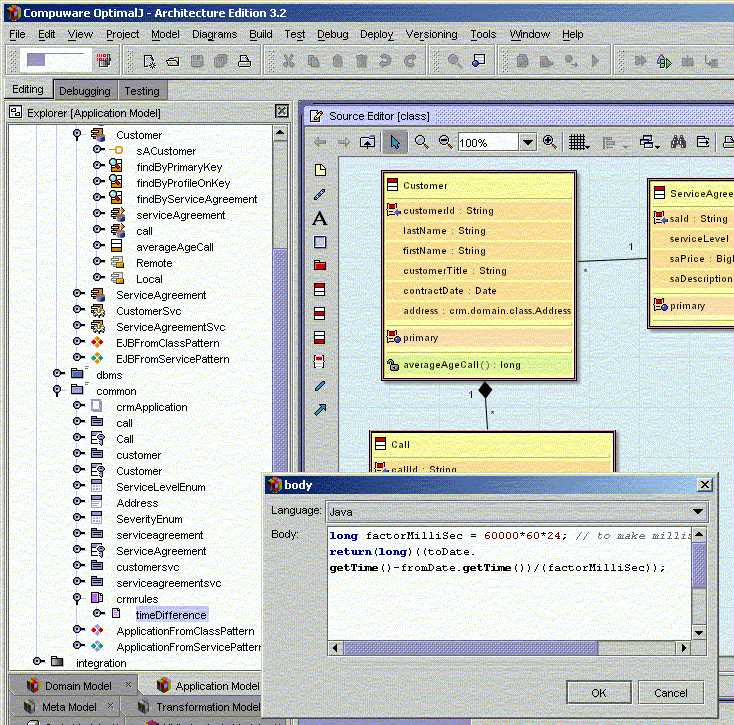Image resolution: width=734 pixels, height=725 pixels.
Task: Switch to the Testing tab
Action: (142, 90)
